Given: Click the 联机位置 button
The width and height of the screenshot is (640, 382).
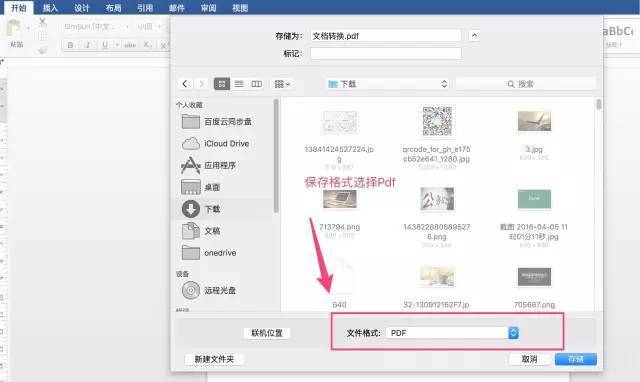Looking at the screenshot, I should 267,333.
